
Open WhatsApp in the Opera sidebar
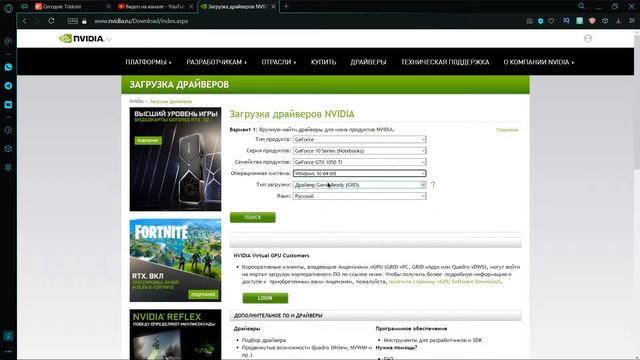click(8, 67)
